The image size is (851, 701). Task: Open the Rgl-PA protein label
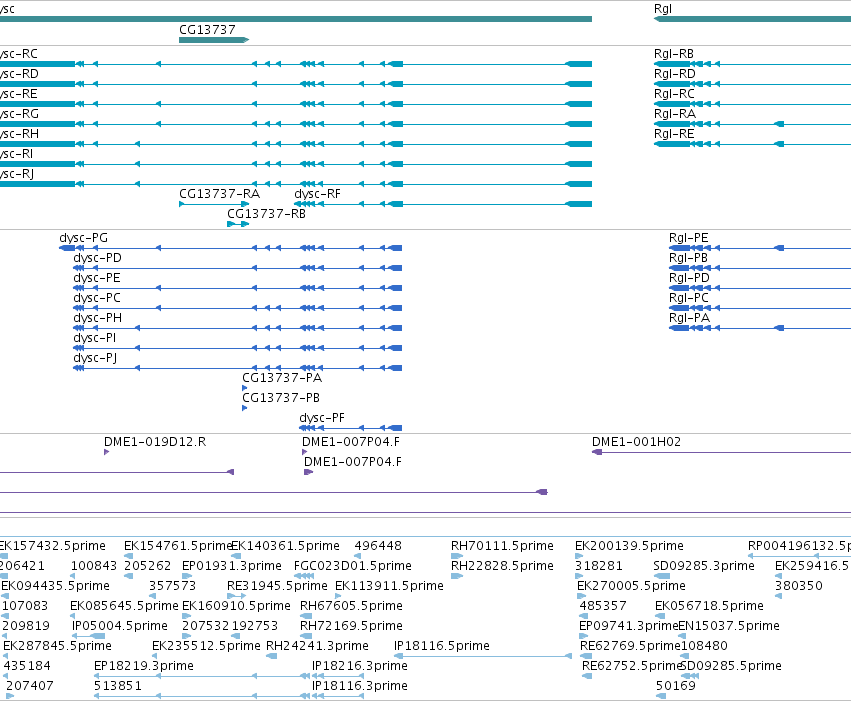pyautogui.click(x=689, y=318)
